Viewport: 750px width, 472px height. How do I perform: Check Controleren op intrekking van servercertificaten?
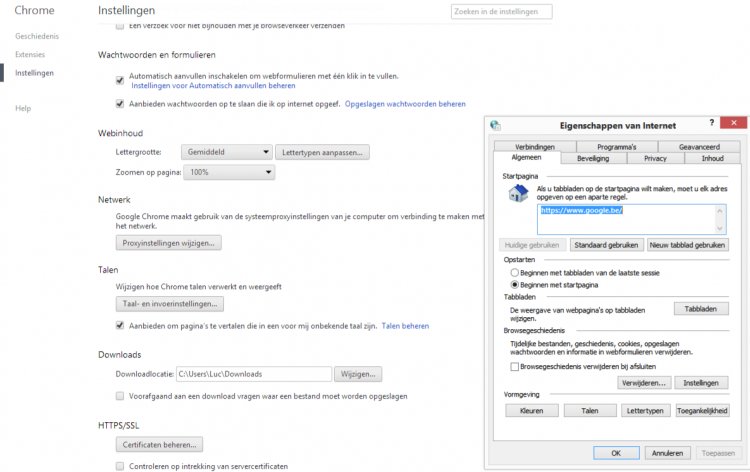coord(120,466)
